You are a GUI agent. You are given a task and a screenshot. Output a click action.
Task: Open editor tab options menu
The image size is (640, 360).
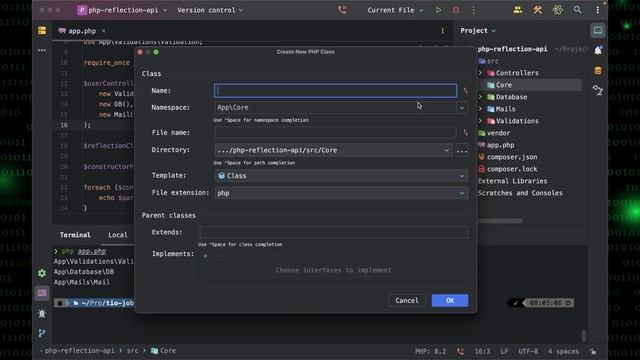442,31
